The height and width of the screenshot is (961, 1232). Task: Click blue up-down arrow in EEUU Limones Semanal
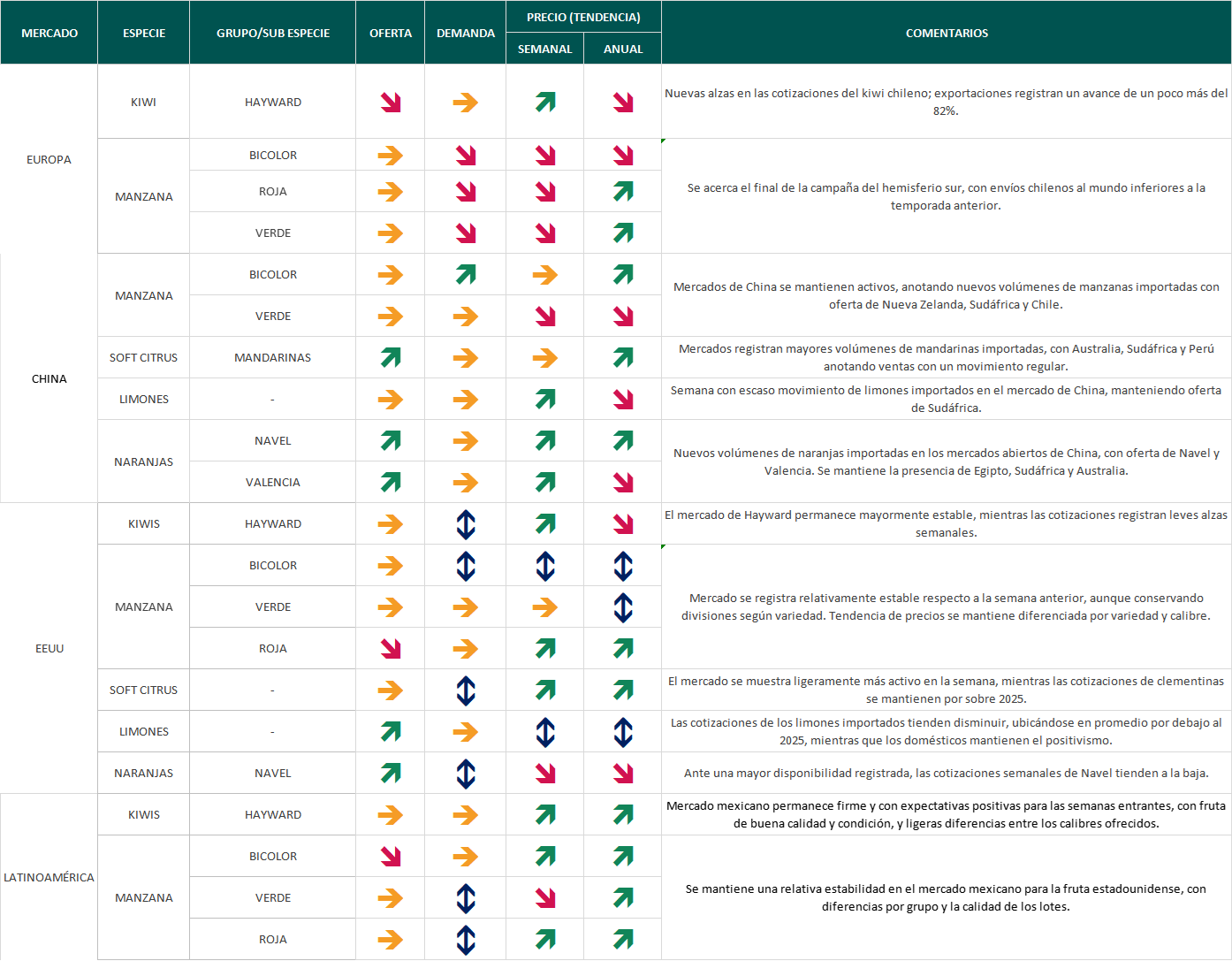point(545,732)
